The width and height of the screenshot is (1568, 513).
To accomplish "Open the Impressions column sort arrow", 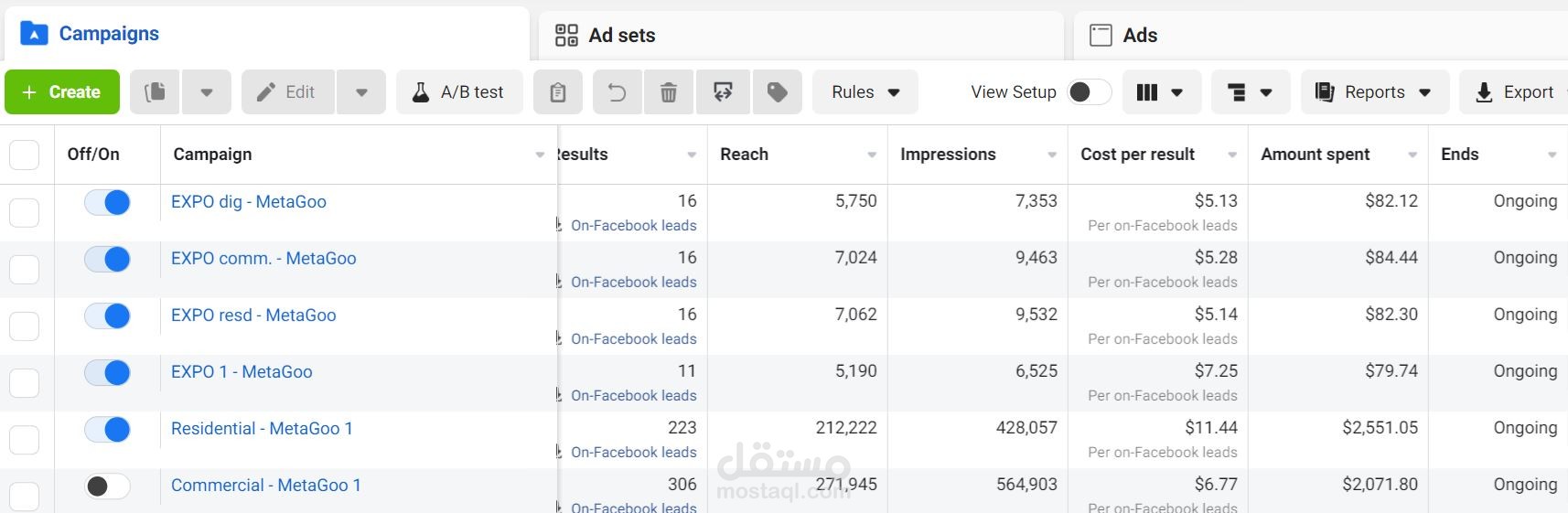I will (x=1052, y=155).
